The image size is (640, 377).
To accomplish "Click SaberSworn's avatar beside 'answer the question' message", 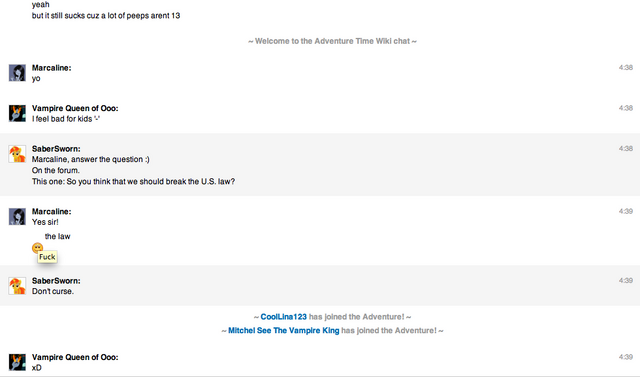I will 17,154.
